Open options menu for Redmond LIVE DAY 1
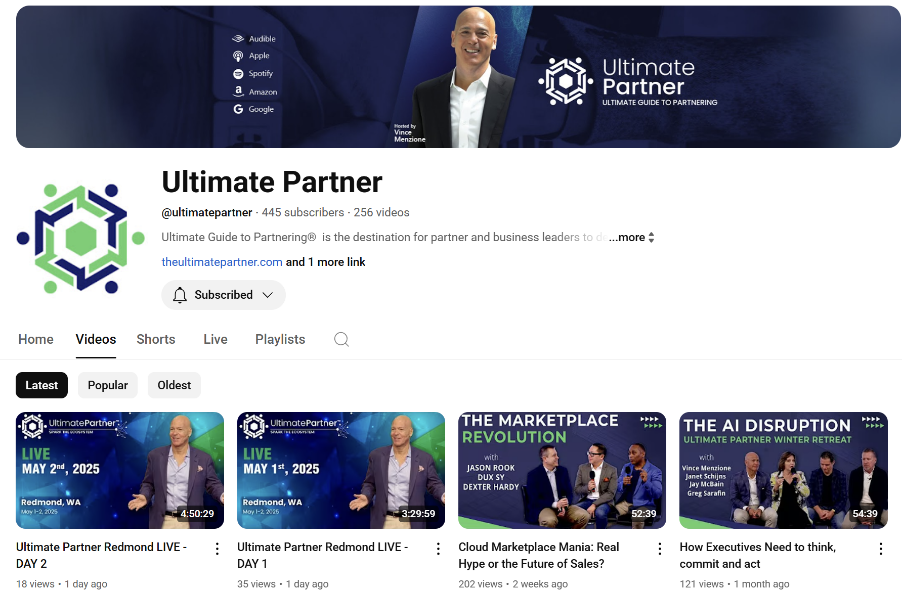 tap(438, 549)
